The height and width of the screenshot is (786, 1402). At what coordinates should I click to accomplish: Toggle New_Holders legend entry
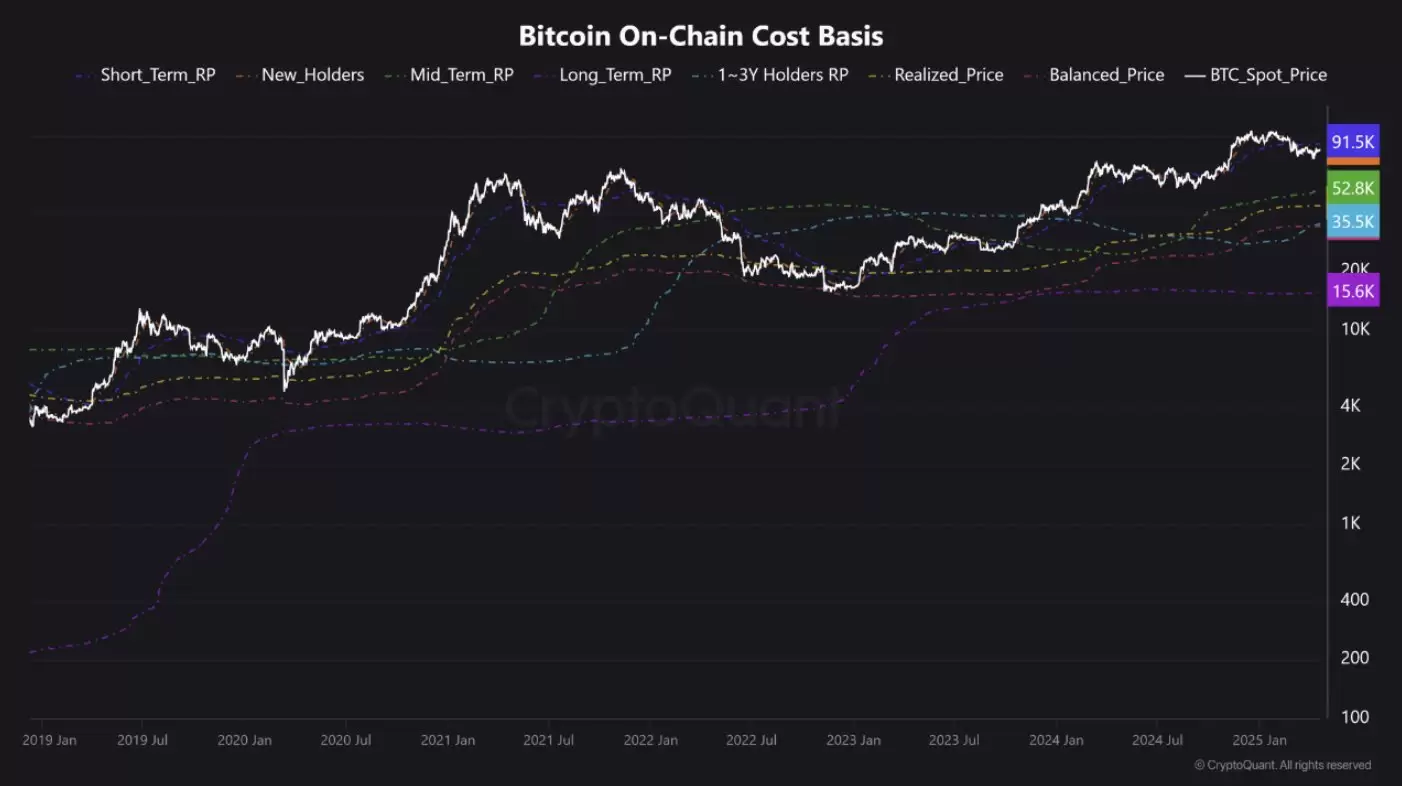pos(312,75)
